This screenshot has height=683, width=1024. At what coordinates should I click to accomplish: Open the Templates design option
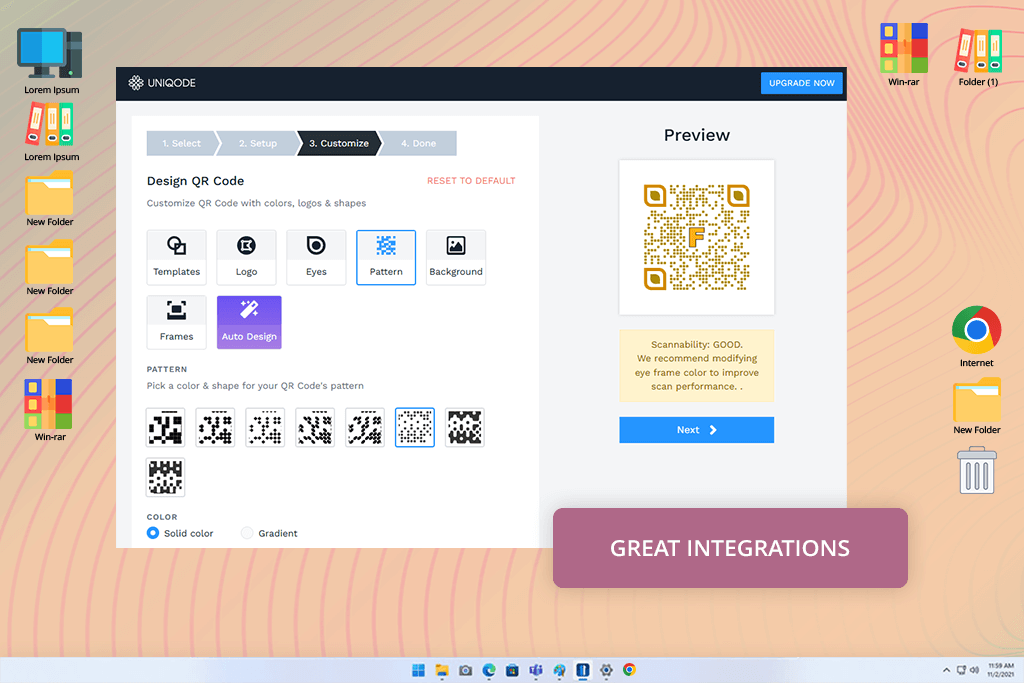pos(176,257)
